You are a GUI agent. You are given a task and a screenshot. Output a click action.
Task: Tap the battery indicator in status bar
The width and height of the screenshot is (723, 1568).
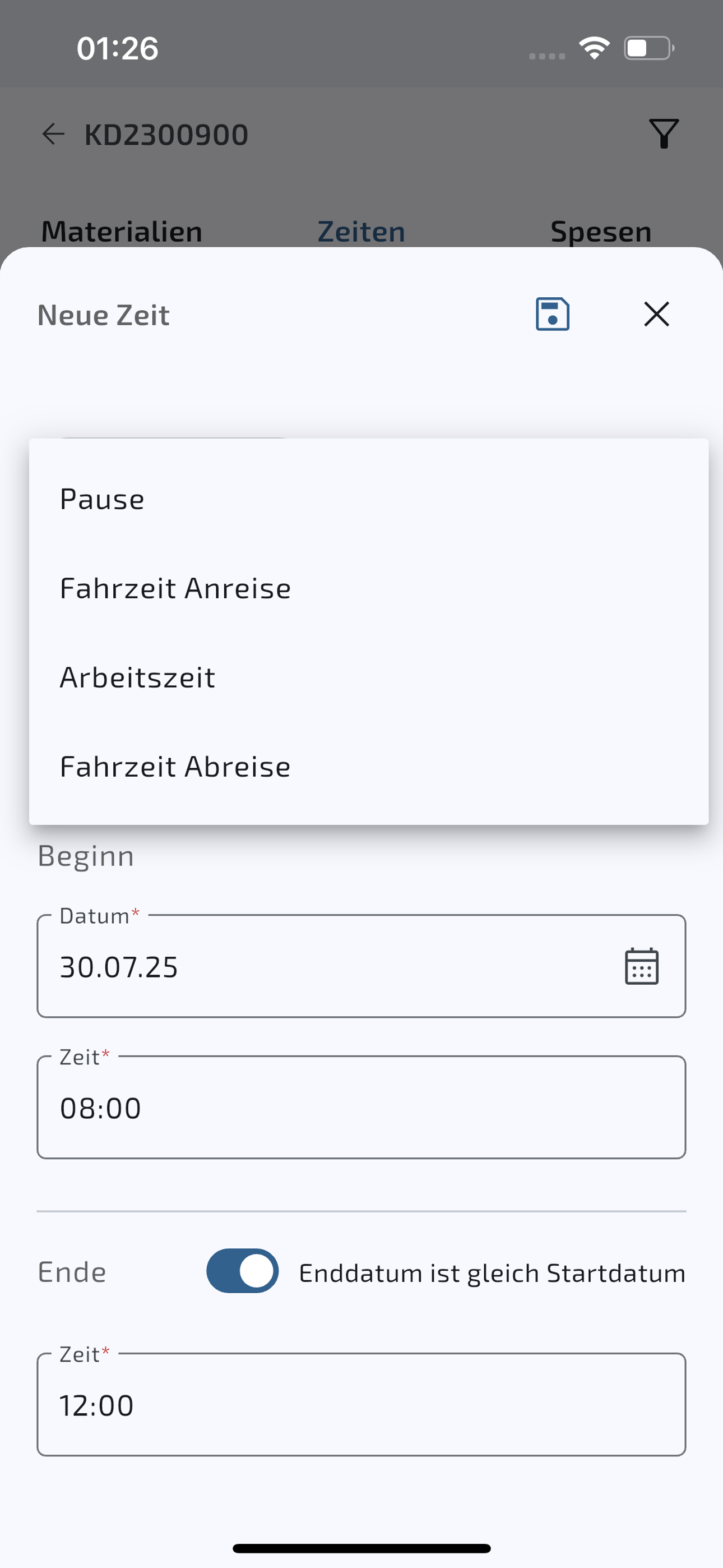[x=649, y=48]
